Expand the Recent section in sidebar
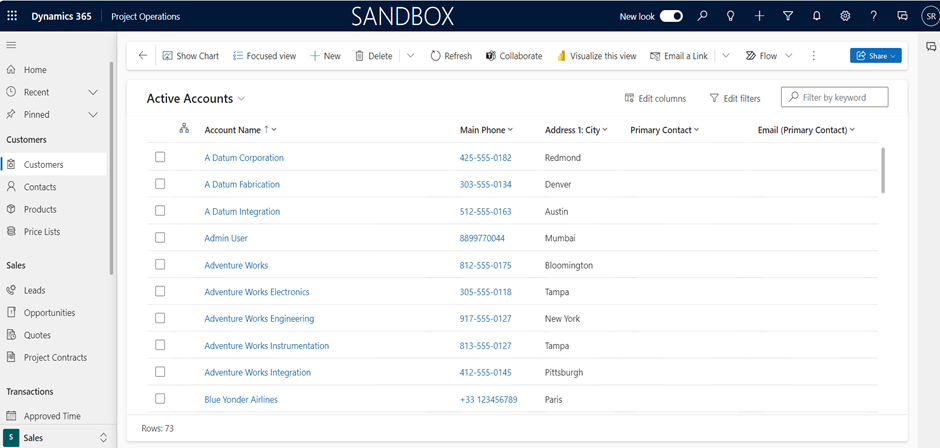940x448 pixels. (93, 92)
